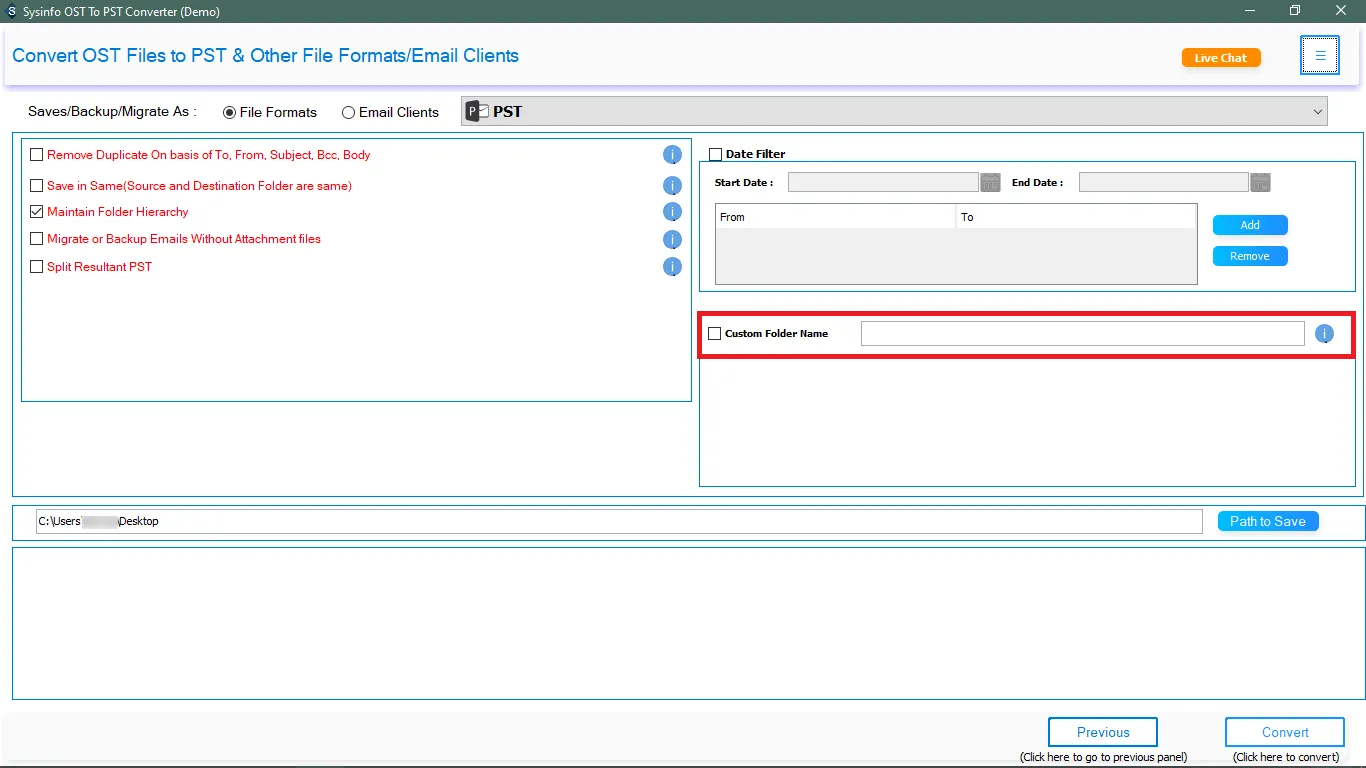The width and height of the screenshot is (1366, 768).
Task: Enable Migrate Emails Without Attachment files
Action: click(37, 239)
